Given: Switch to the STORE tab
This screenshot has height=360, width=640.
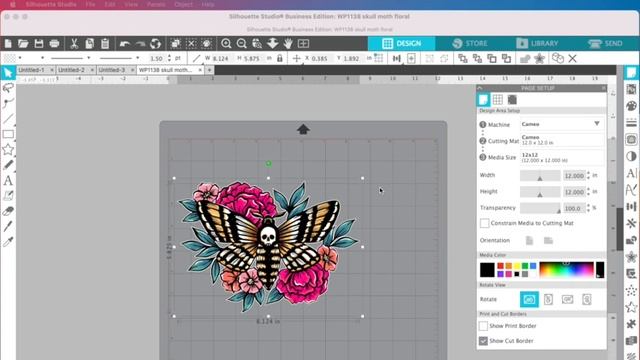Looking at the screenshot, I should coord(470,43).
